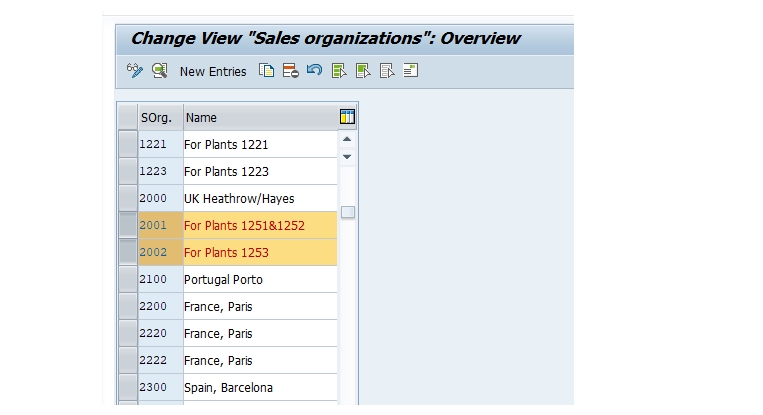763x415 pixels.
Task: Click the name field 'Portugal Porto'
Action: (260, 279)
